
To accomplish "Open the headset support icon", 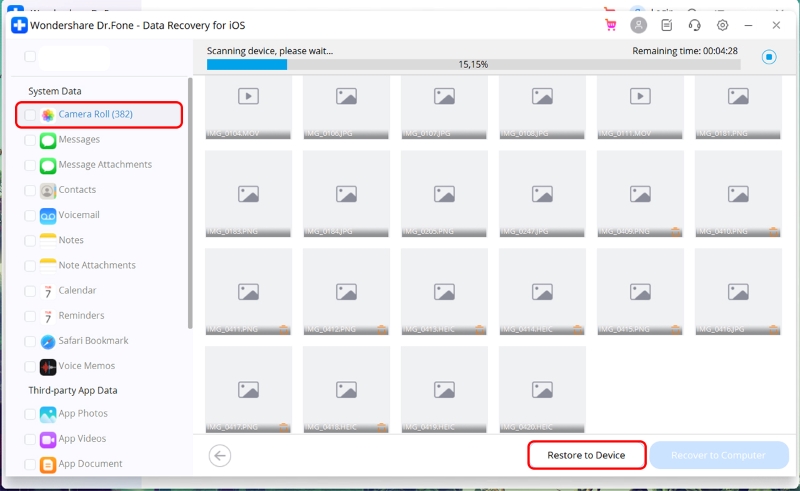I will (x=695, y=25).
